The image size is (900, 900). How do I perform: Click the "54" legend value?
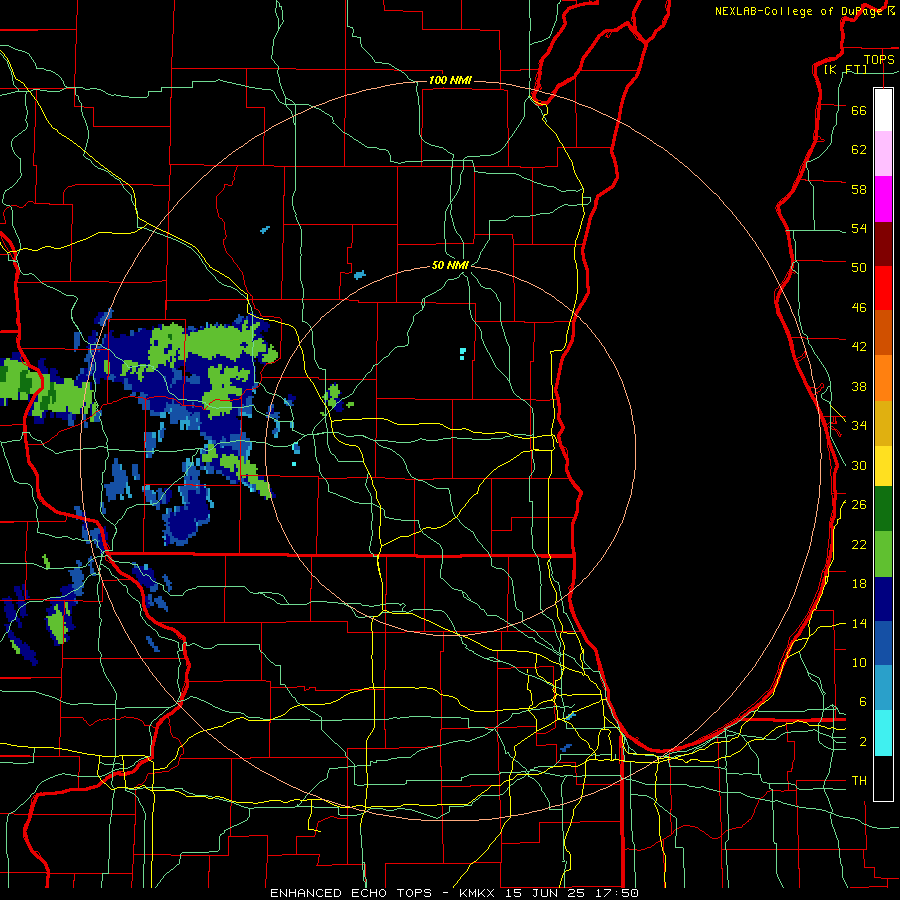coord(859,228)
